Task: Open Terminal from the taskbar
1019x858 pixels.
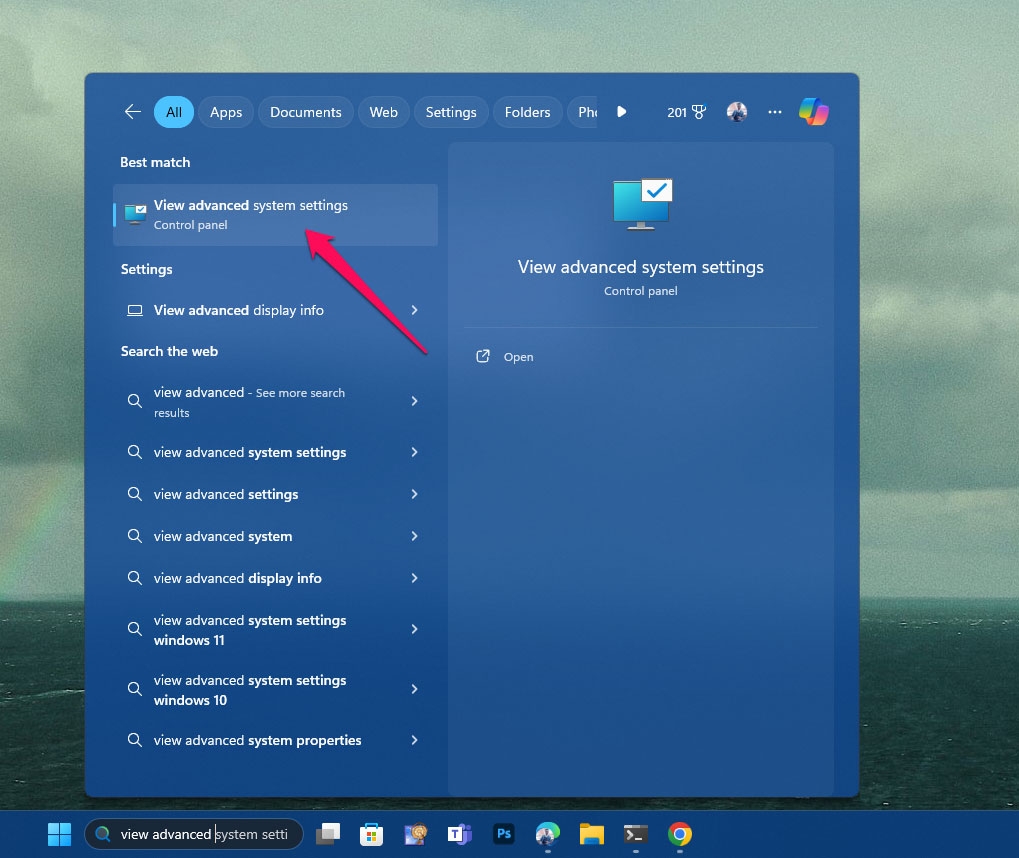Action: pyautogui.click(x=636, y=834)
